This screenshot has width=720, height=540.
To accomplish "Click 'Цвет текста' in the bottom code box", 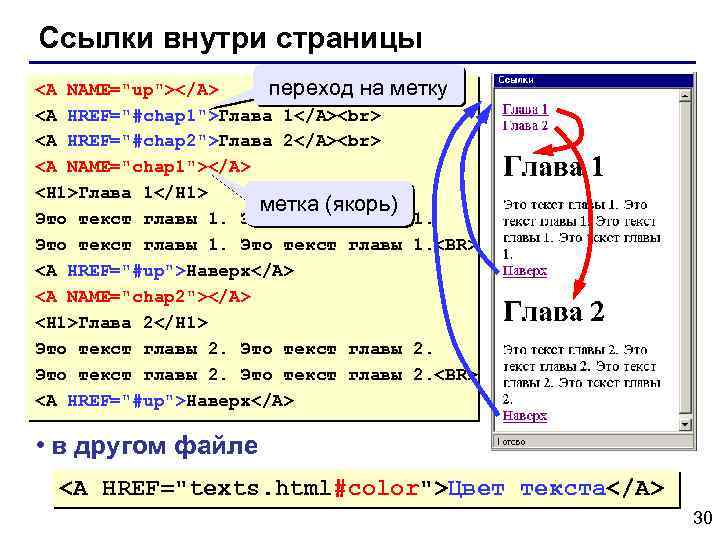I will click(x=526, y=488).
